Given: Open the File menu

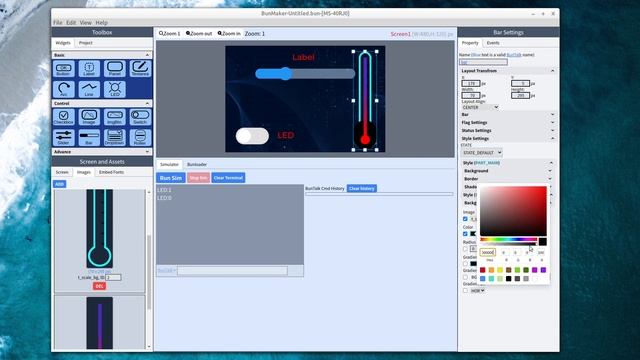Looking at the screenshot, I should point(58,22).
